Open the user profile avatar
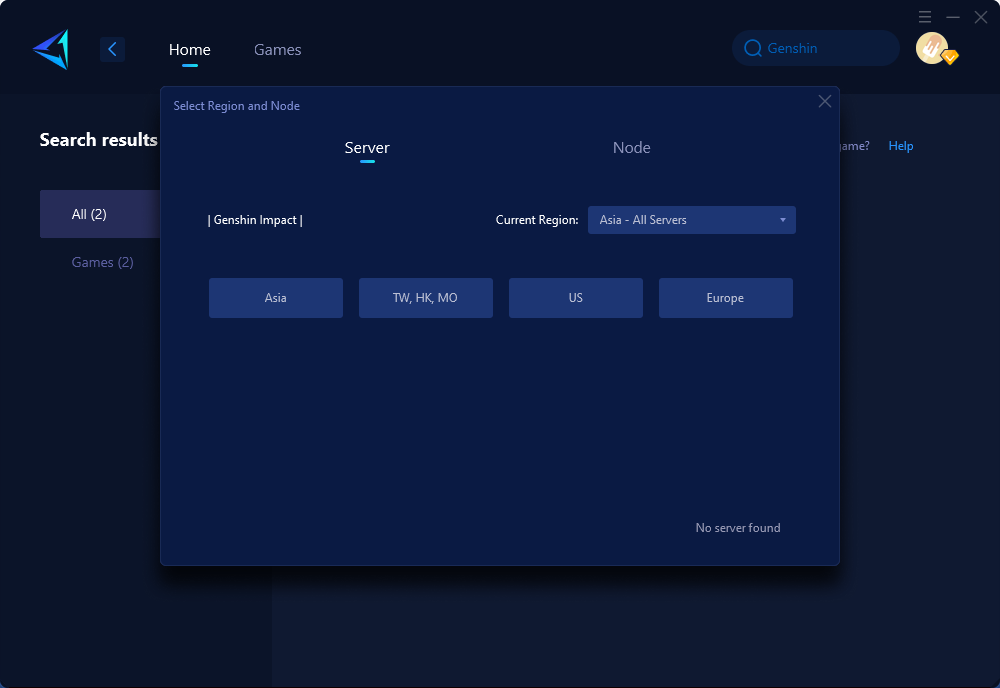Image resolution: width=1000 pixels, height=688 pixels. pyautogui.click(x=932, y=48)
